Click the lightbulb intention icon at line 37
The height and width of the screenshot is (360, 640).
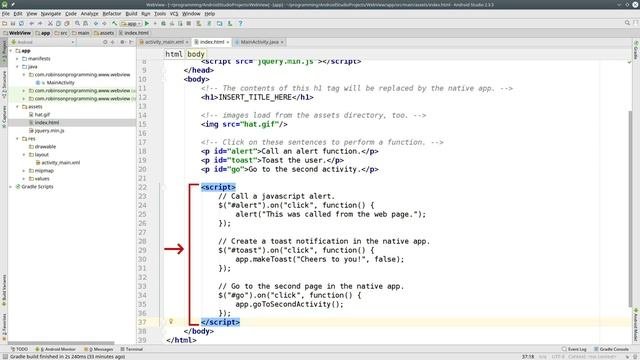(x=171, y=322)
